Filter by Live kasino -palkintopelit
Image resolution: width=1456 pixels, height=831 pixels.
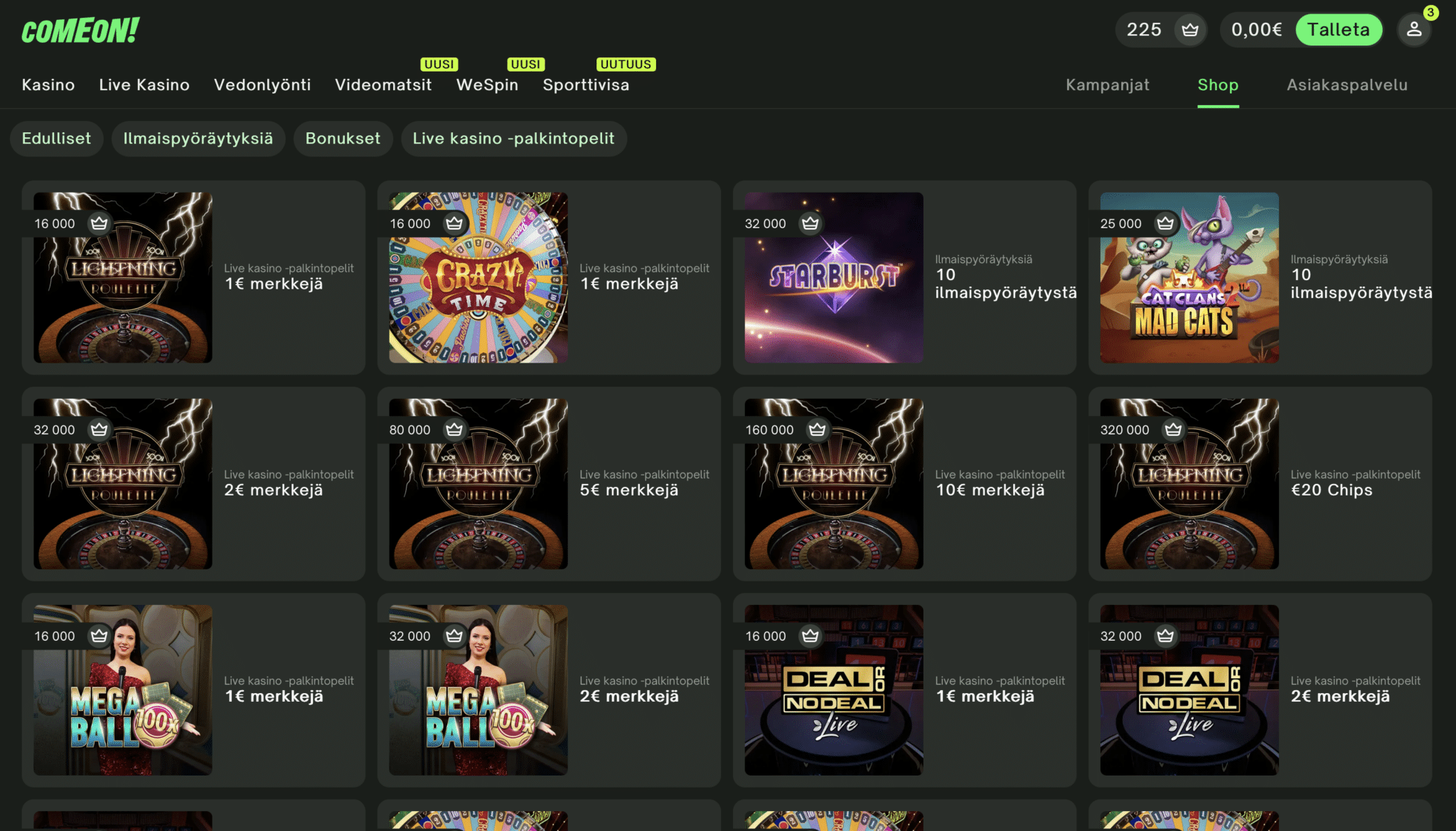514,139
